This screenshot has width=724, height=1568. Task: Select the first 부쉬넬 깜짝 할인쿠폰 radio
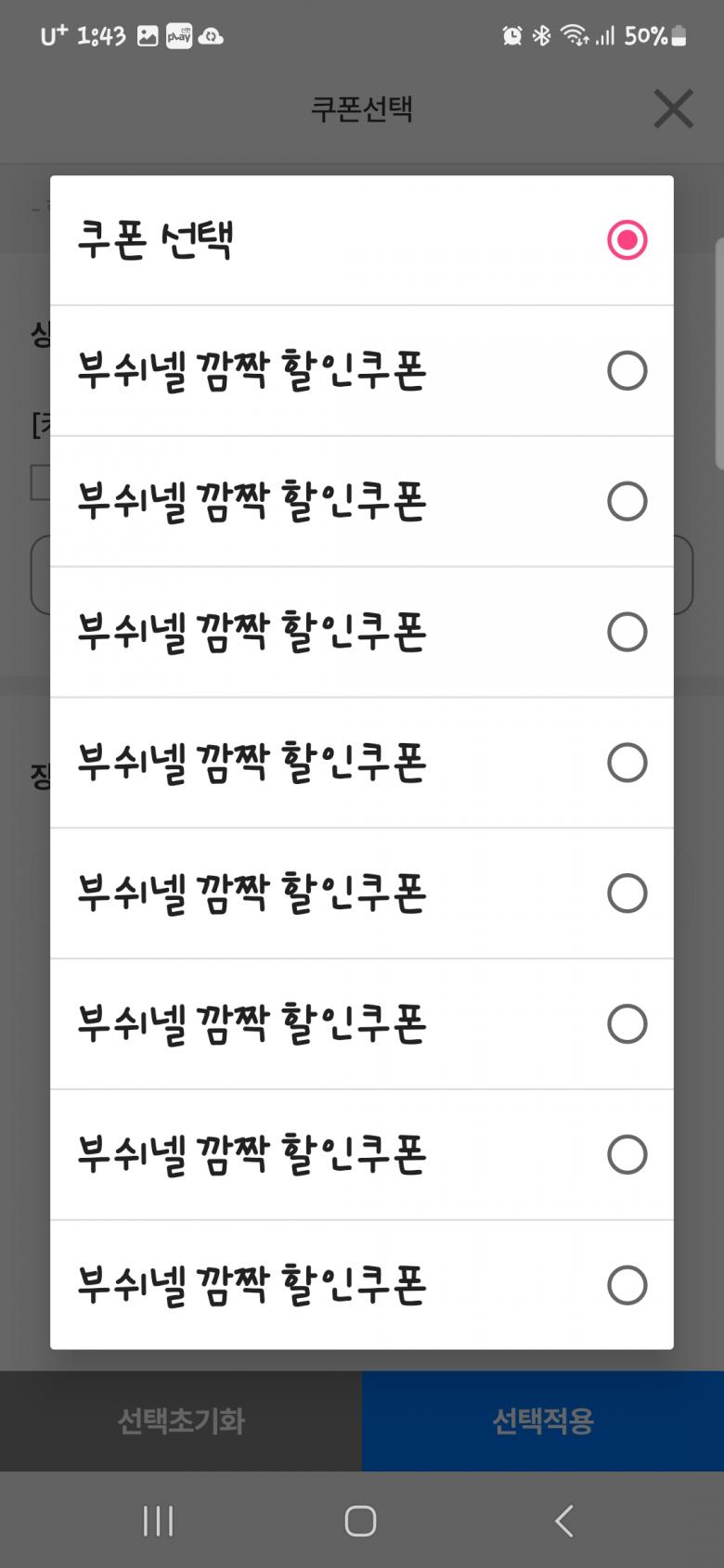(627, 371)
